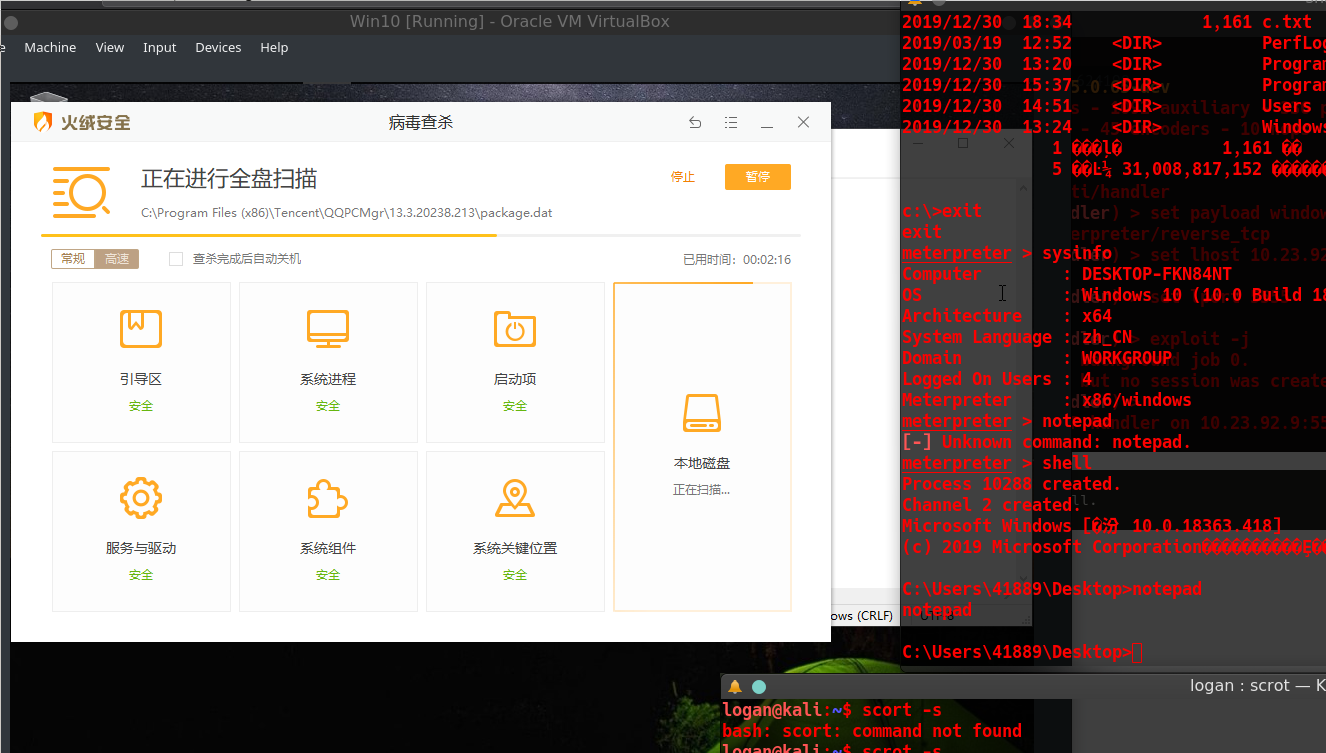Open the Help menu in VirtualBox

pos(274,47)
